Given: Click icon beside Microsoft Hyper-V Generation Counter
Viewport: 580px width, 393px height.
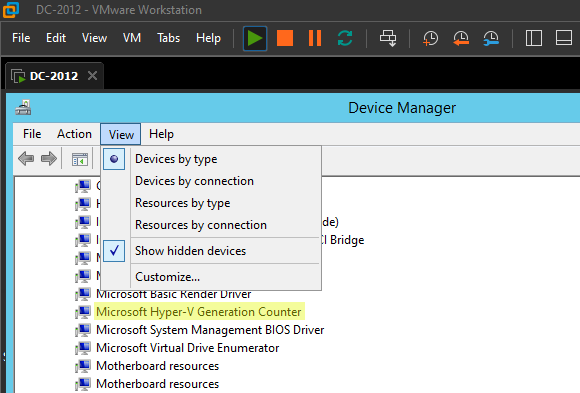Looking at the screenshot, I should [83, 312].
